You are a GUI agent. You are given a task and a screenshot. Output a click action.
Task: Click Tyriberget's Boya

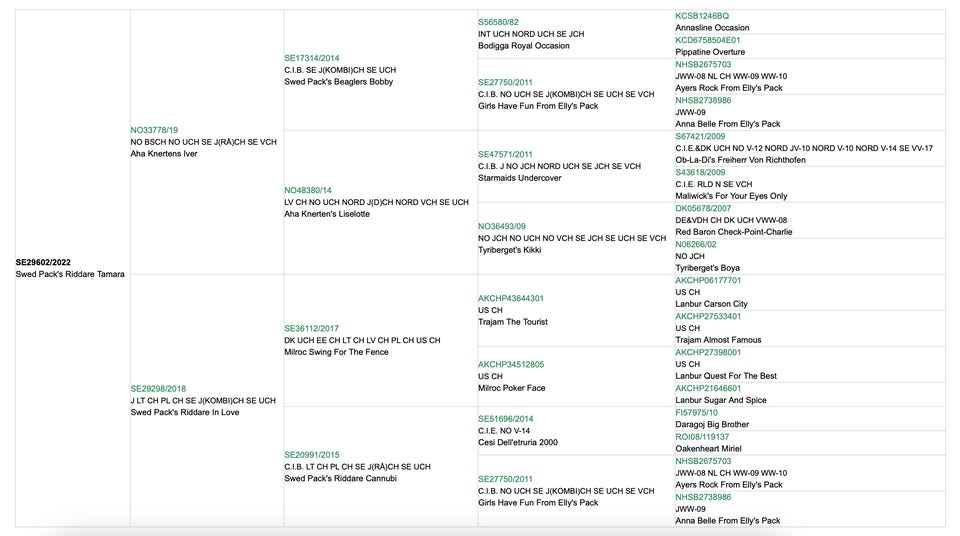[x=708, y=268]
